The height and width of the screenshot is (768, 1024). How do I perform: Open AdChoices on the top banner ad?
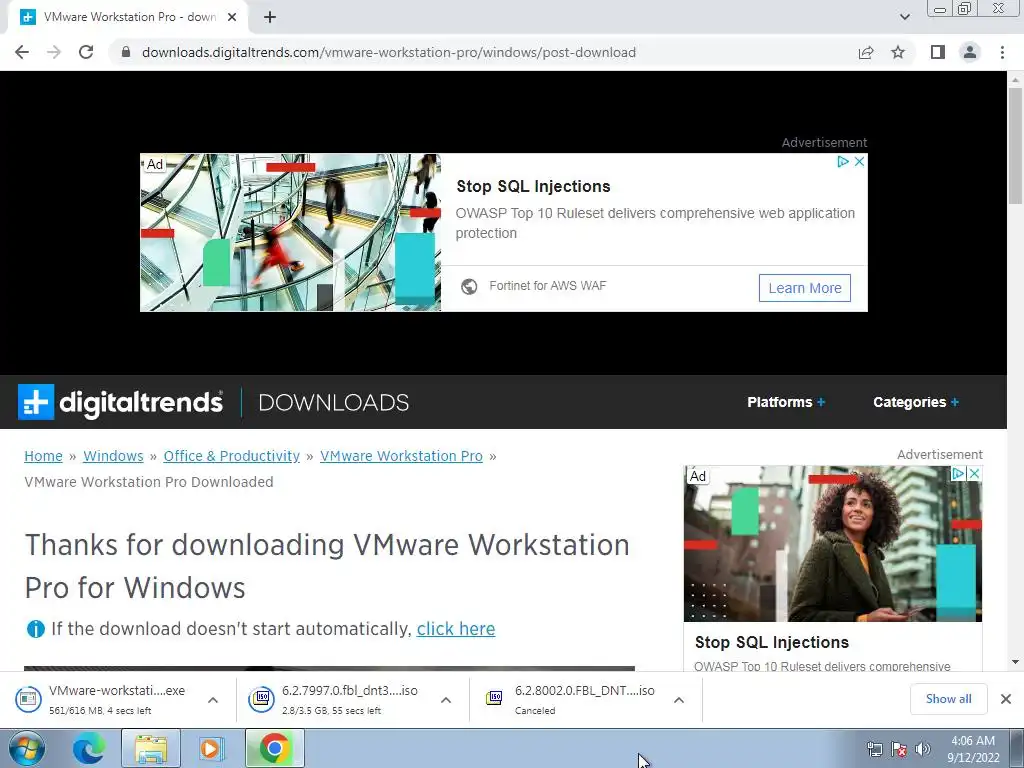point(843,161)
